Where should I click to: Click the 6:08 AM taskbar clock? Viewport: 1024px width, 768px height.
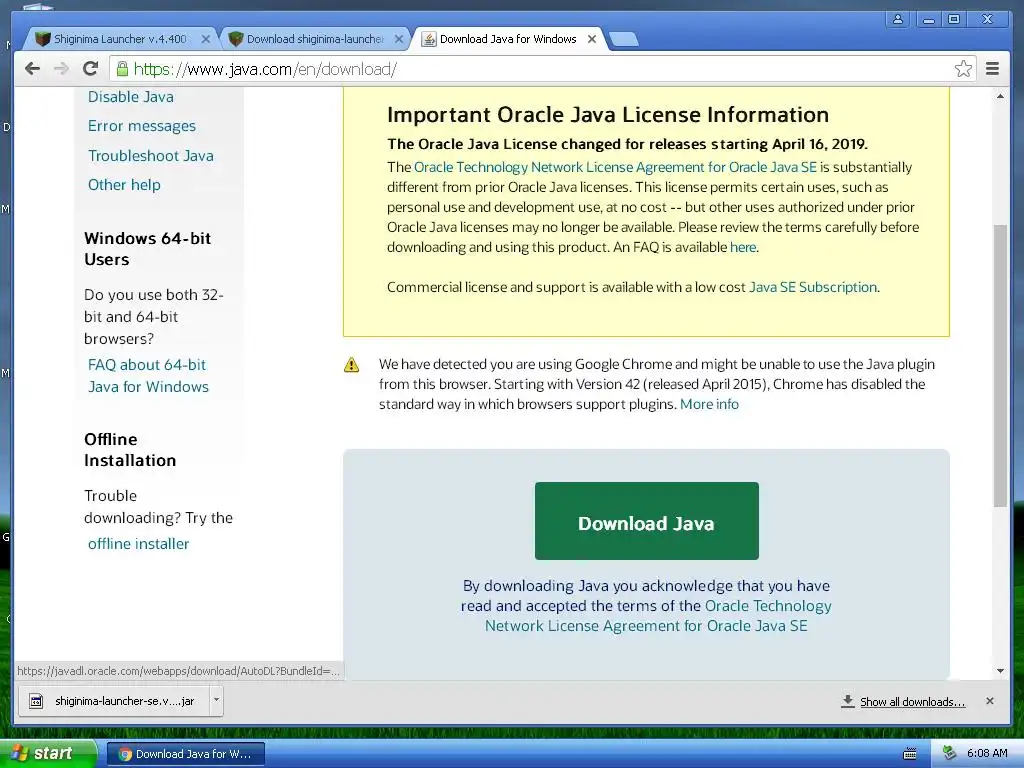point(987,753)
